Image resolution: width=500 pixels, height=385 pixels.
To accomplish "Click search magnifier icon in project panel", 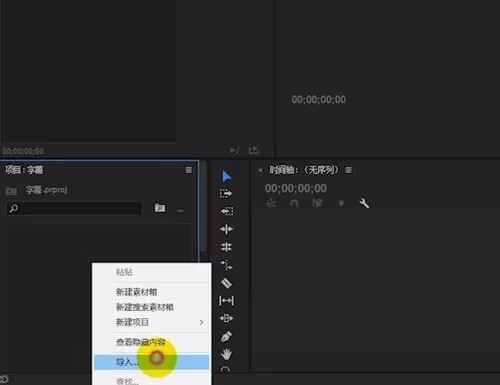I will pos(14,209).
